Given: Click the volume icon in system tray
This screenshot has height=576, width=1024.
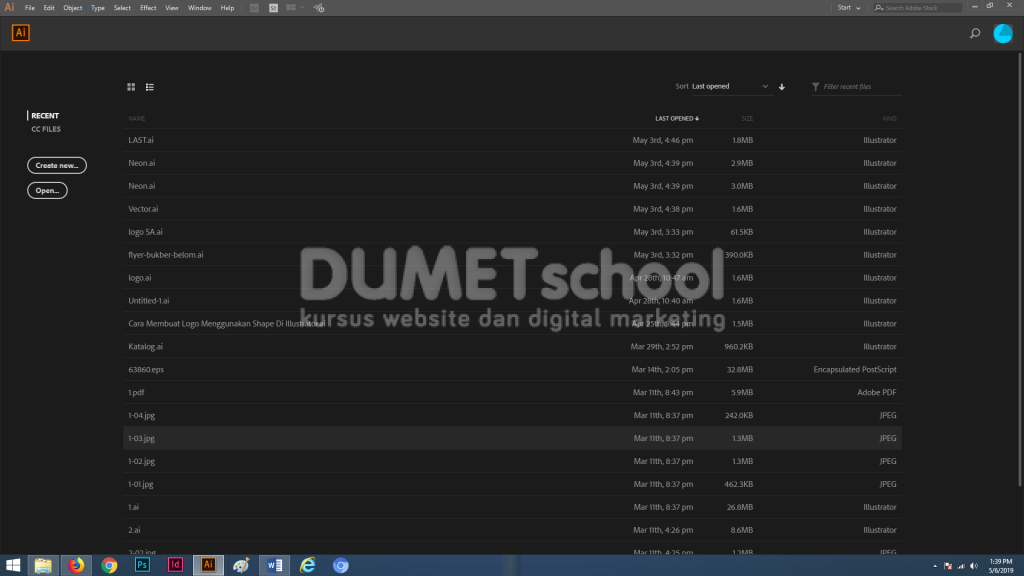Looking at the screenshot, I should (974, 566).
